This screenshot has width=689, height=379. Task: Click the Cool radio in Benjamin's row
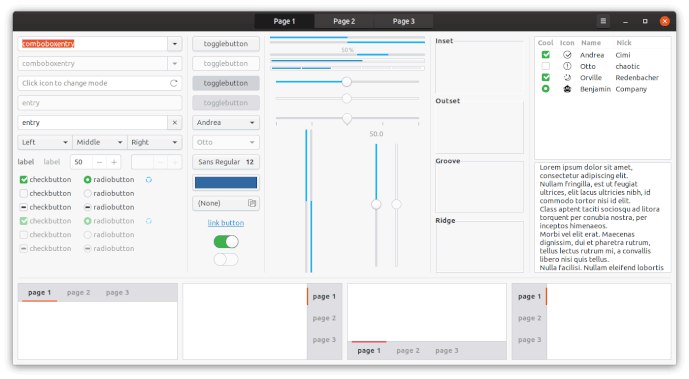click(x=545, y=89)
